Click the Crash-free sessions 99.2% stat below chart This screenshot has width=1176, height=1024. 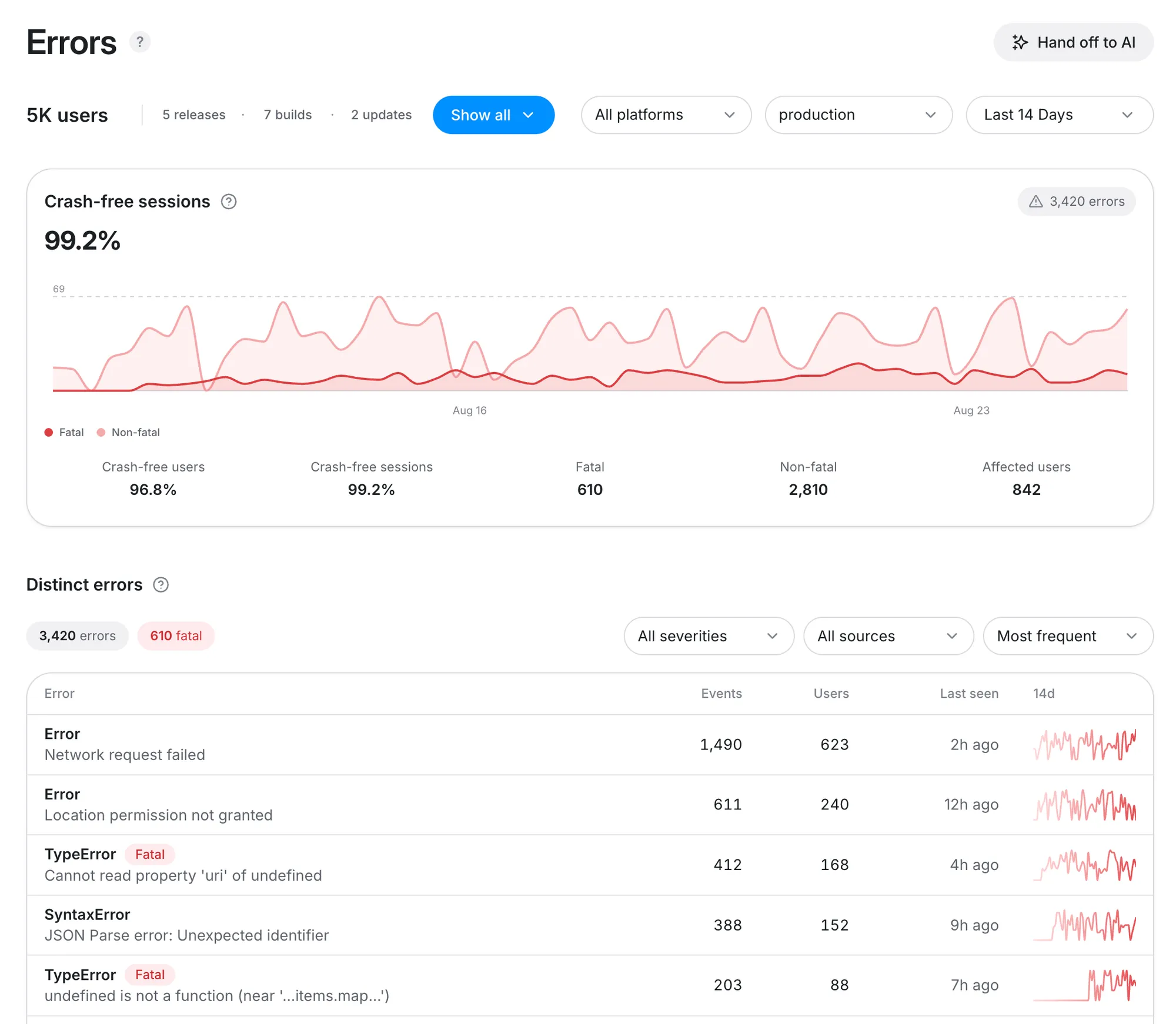pyautogui.click(x=372, y=478)
